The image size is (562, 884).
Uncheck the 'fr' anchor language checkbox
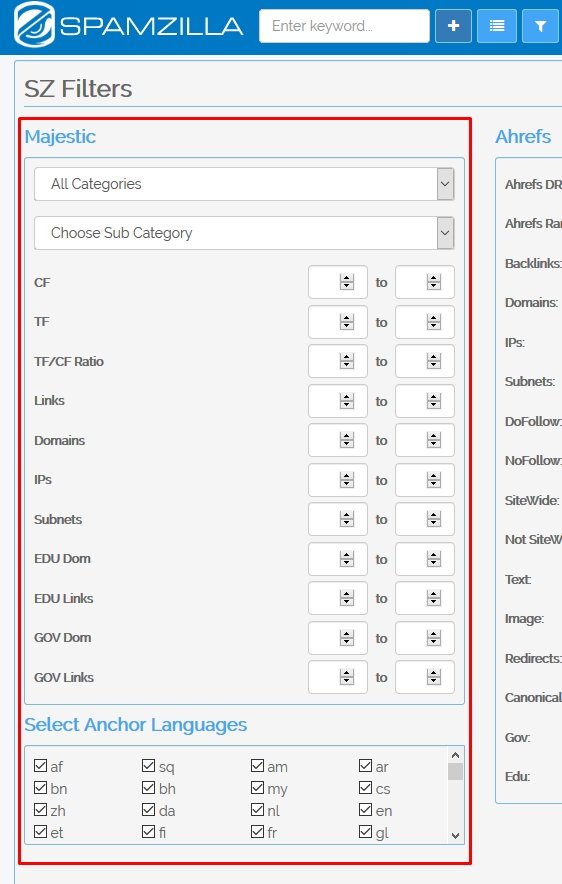click(257, 832)
